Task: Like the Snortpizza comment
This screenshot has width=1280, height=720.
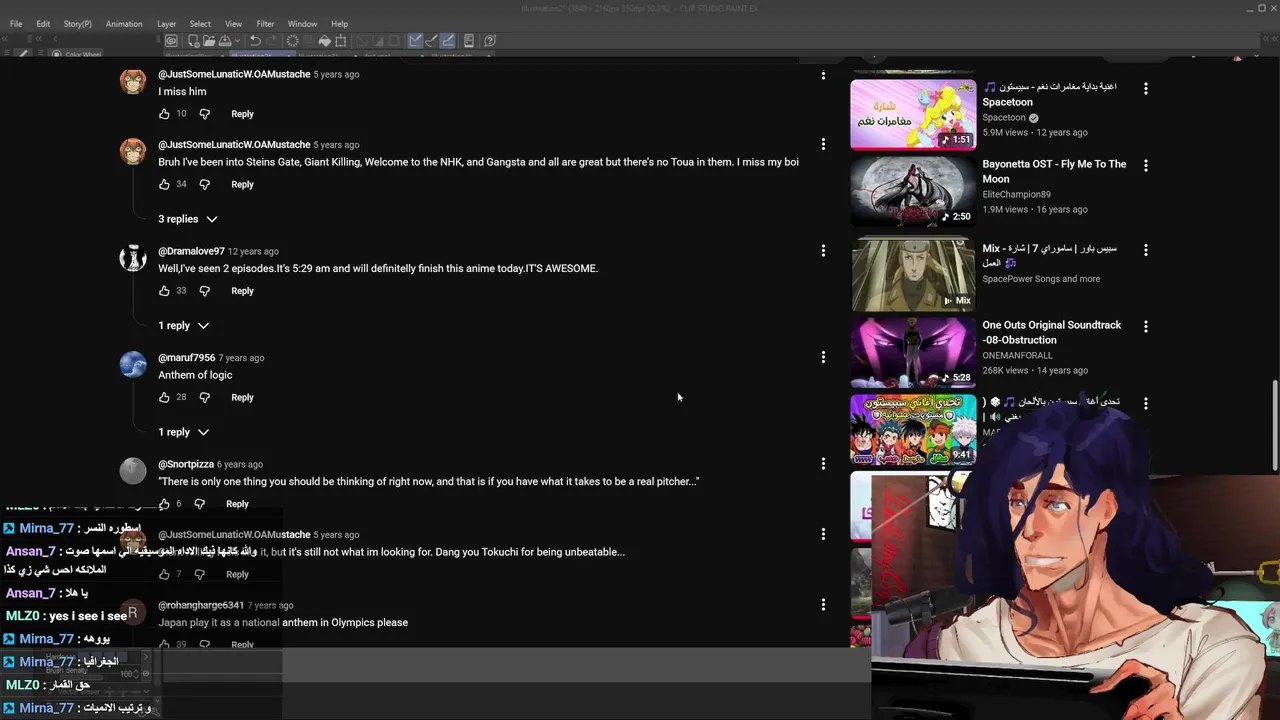Action: [x=164, y=504]
